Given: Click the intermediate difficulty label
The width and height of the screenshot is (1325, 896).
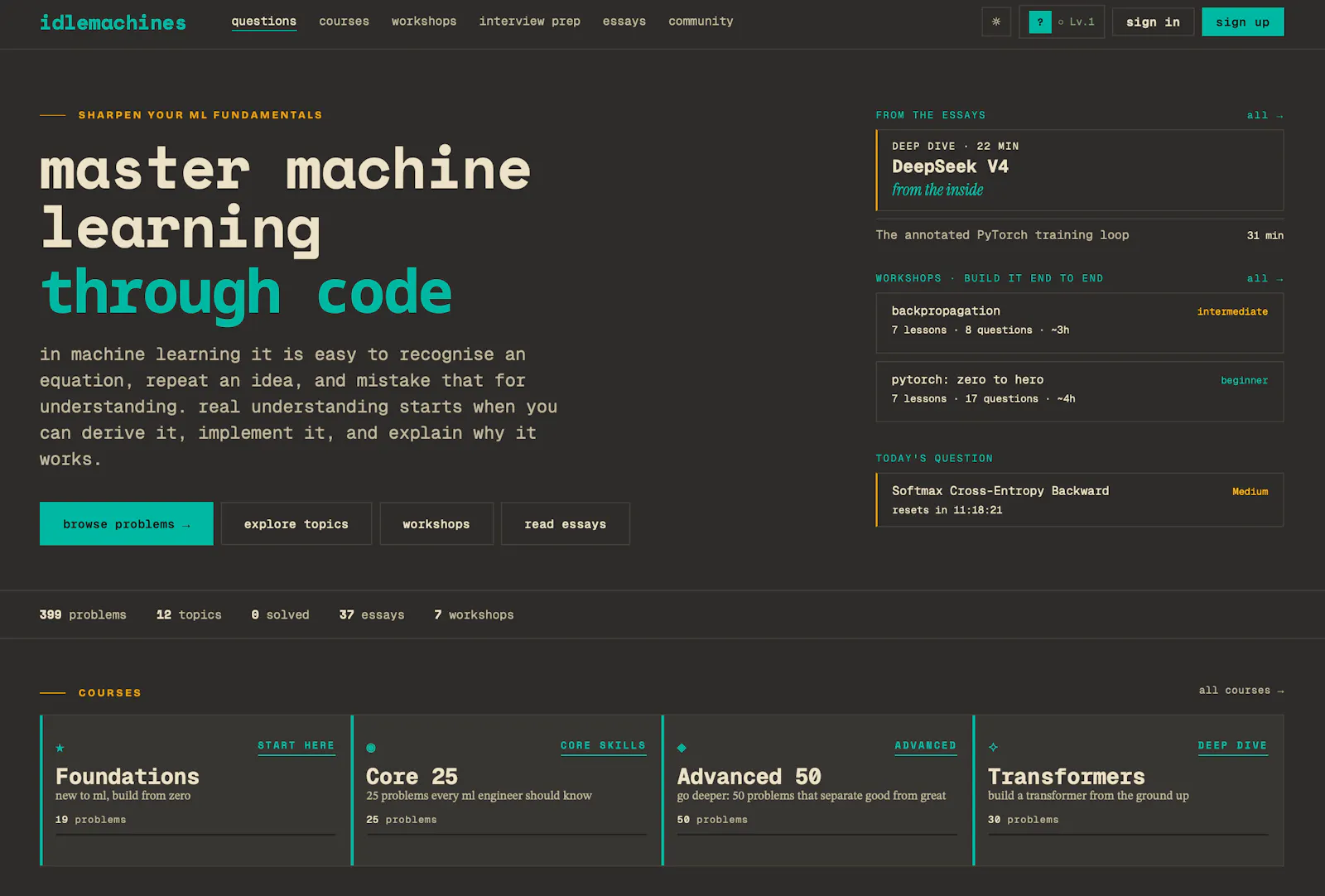Looking at the screenshot, I should point(1232,311).
